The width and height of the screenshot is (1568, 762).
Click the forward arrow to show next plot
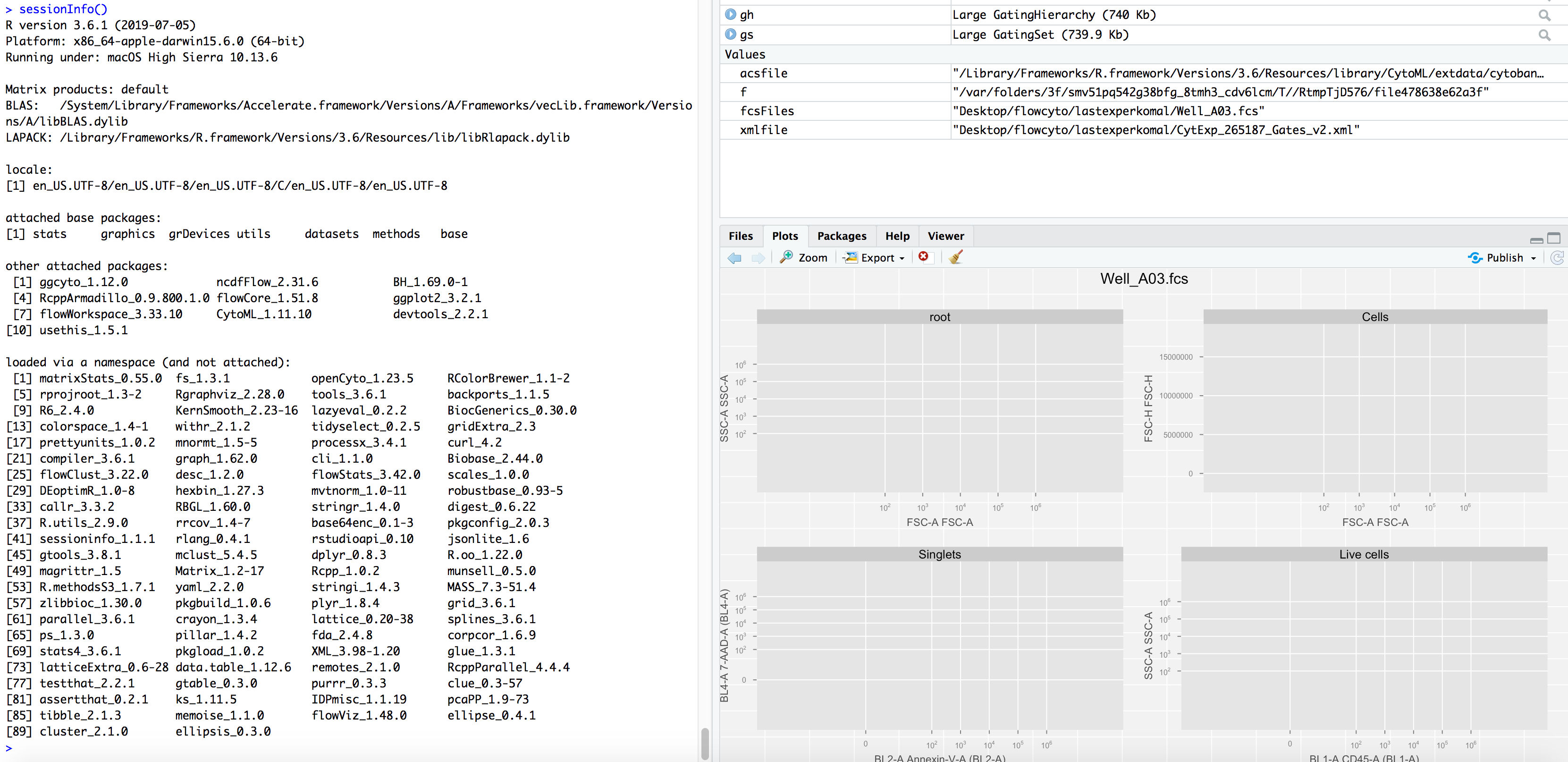click(758, 258)
